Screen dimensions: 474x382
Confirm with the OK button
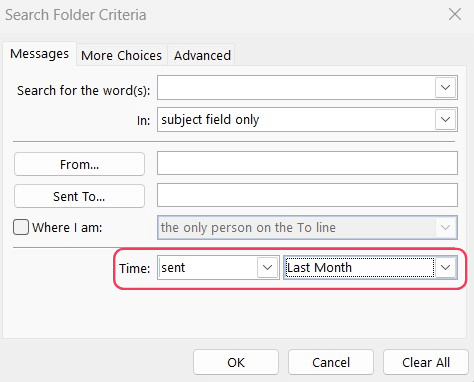(x=236, y=362)
